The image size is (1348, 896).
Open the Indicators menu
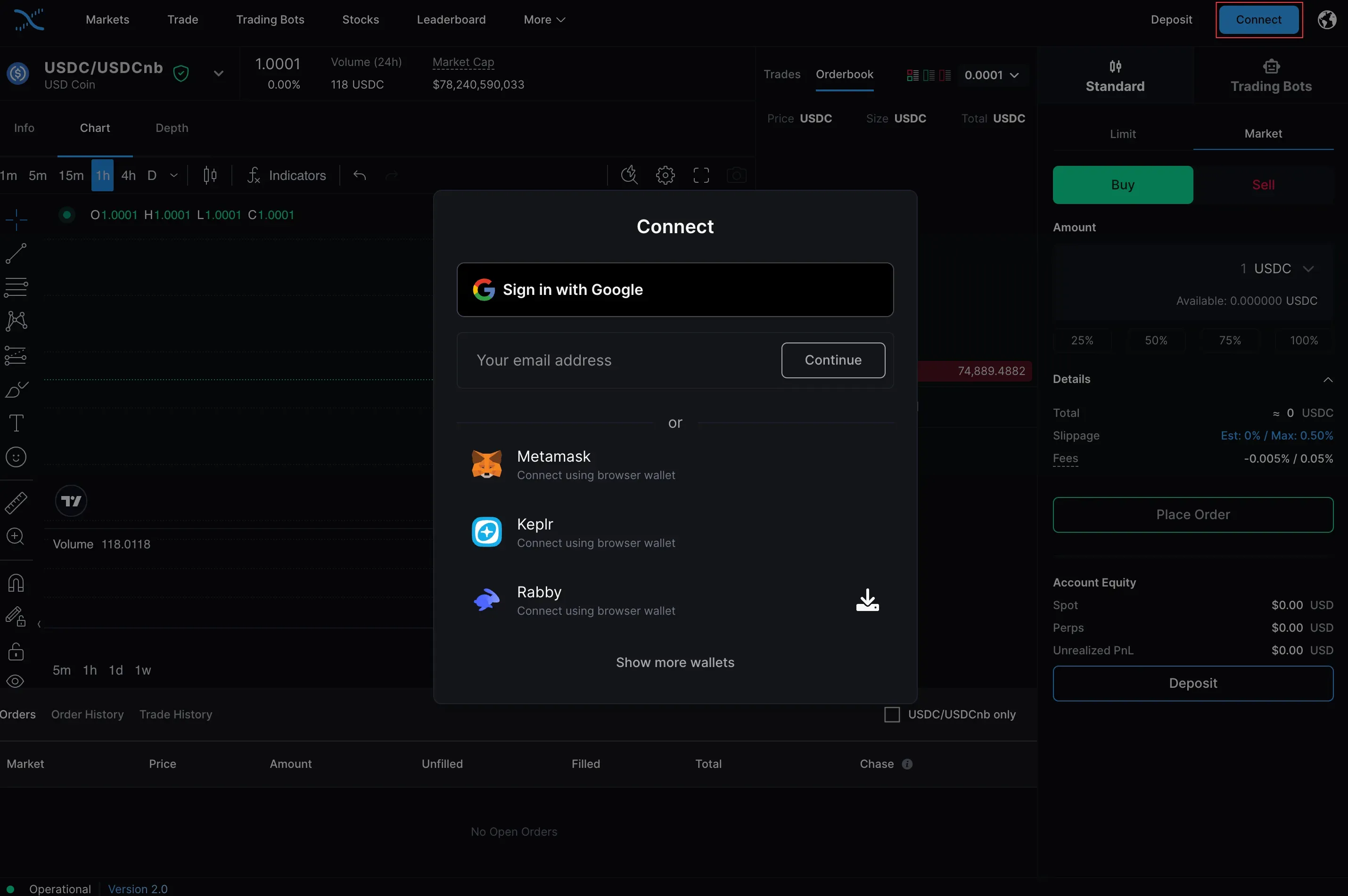click(287, 175)
